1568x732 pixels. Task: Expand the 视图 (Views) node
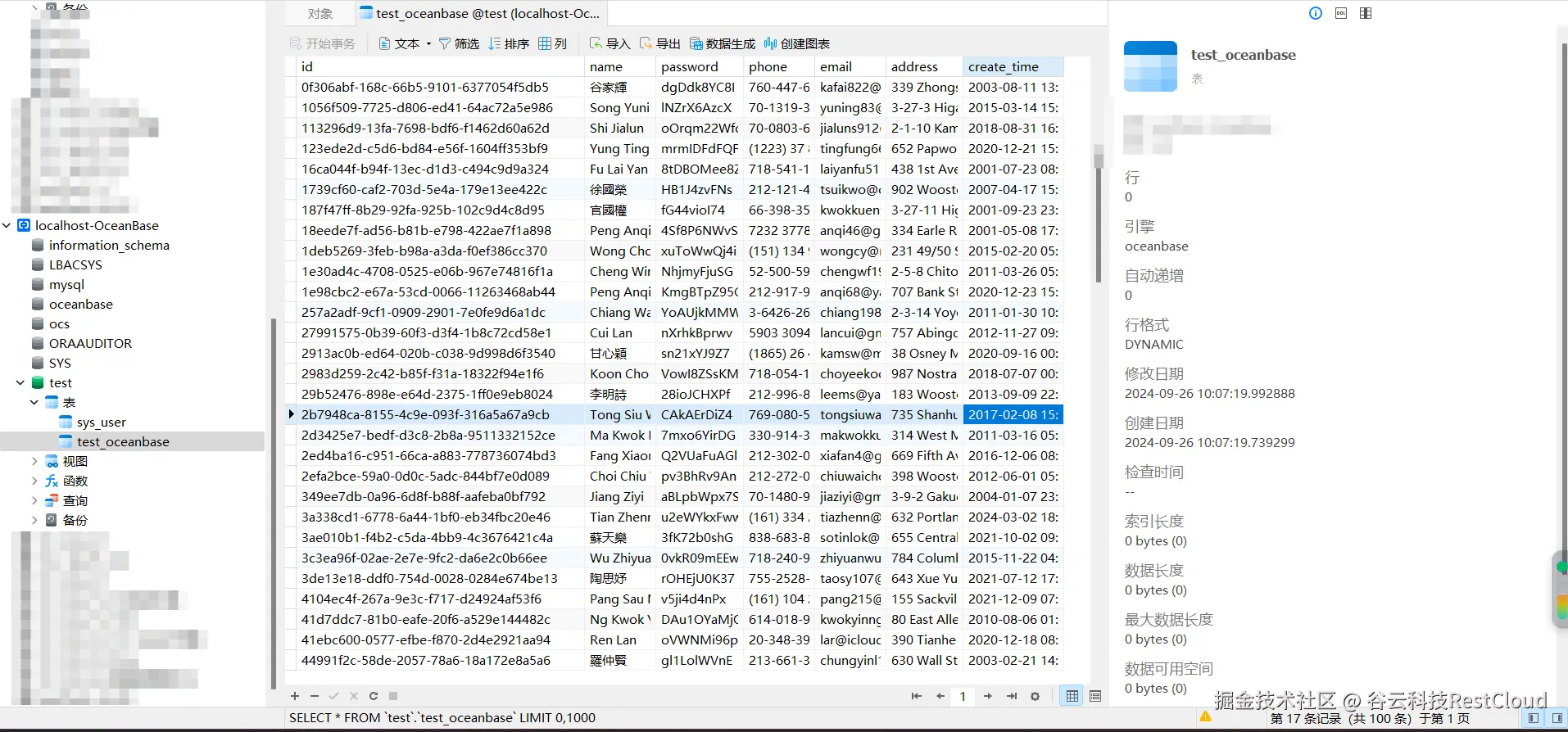[34, 461]
